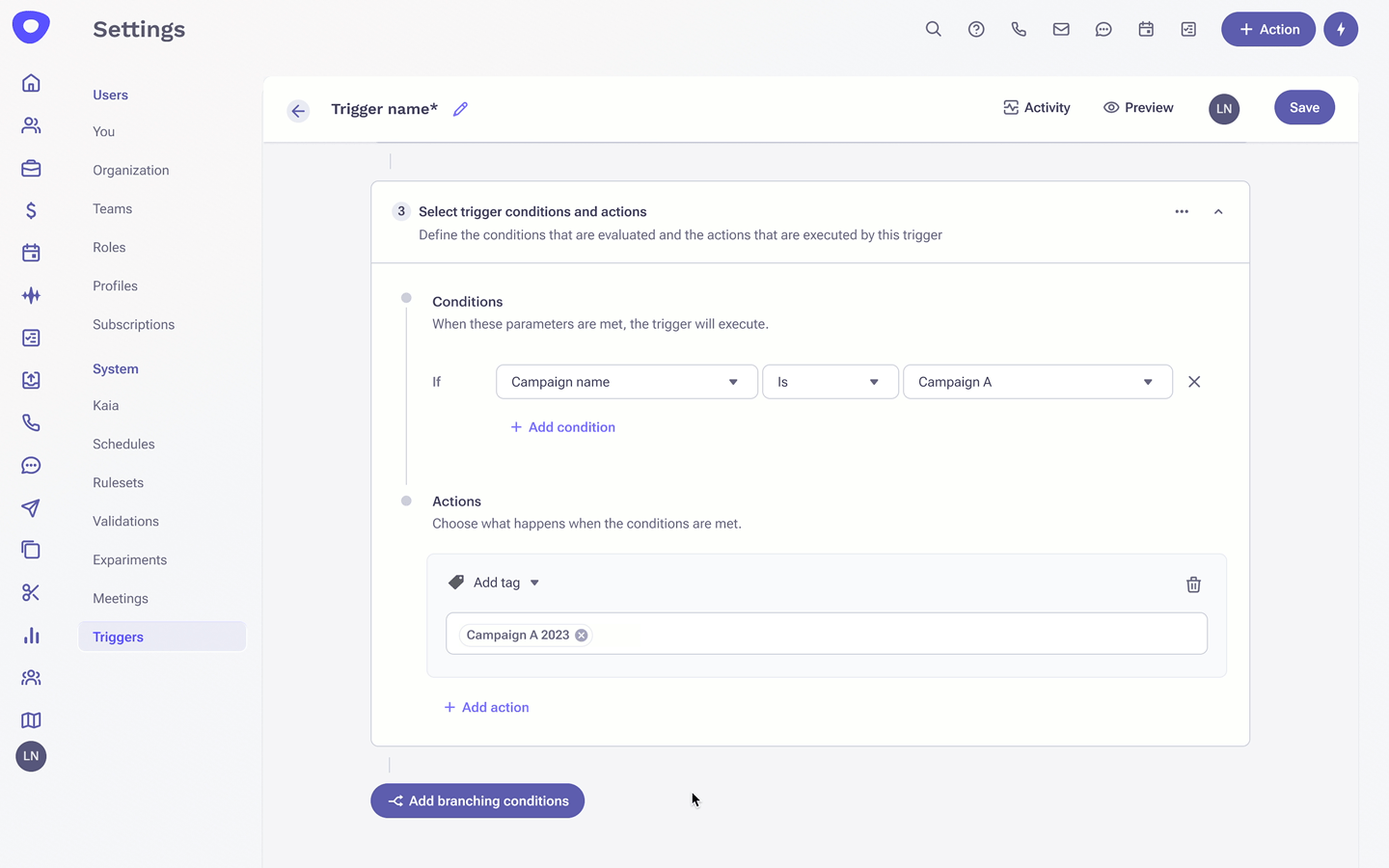This screenshot has width=1389, height=868.
Task: Remove the Campaign A 2023 tag
Action: [x=582, y=635]
